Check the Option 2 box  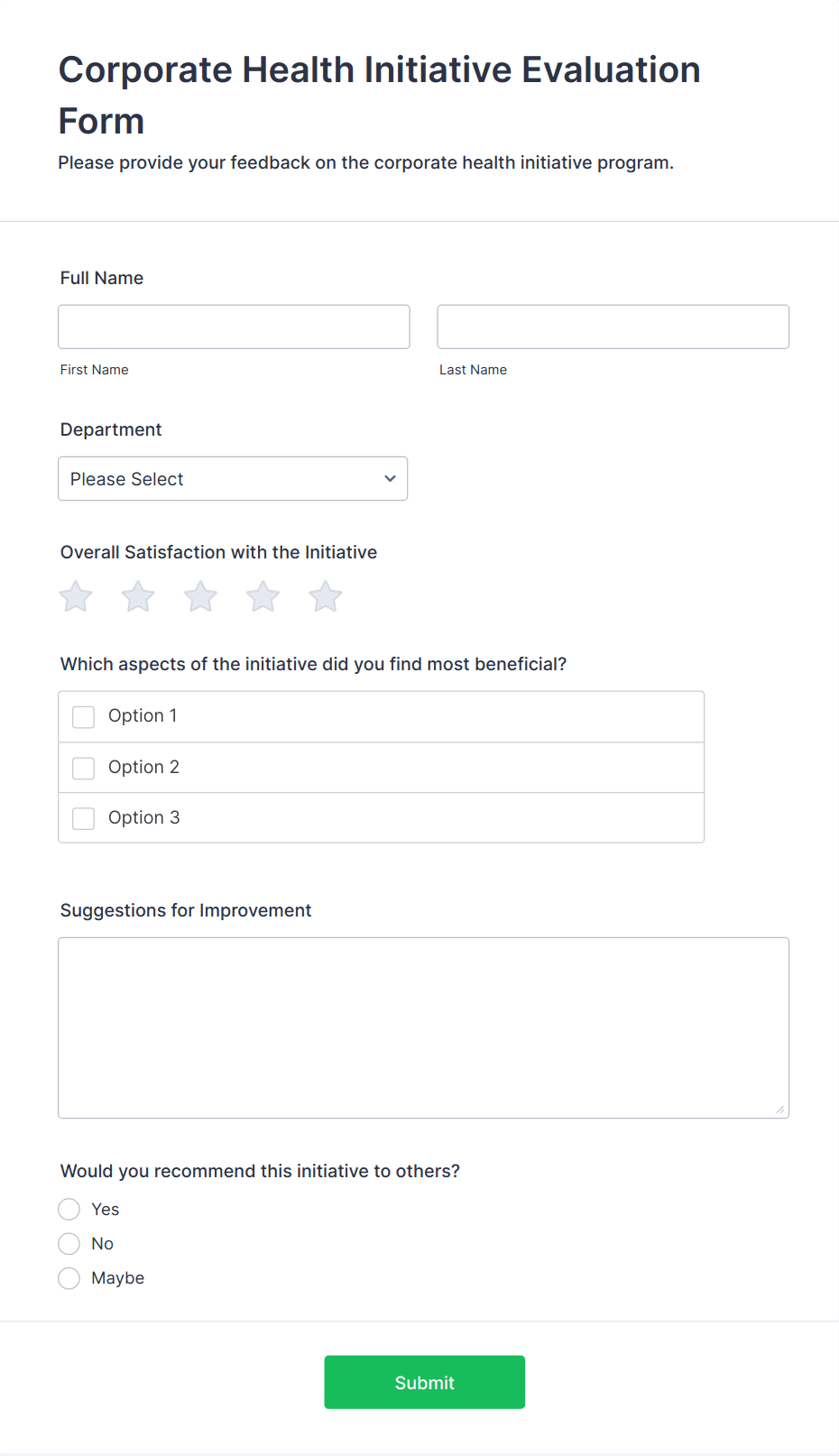[x=84, y=768]
